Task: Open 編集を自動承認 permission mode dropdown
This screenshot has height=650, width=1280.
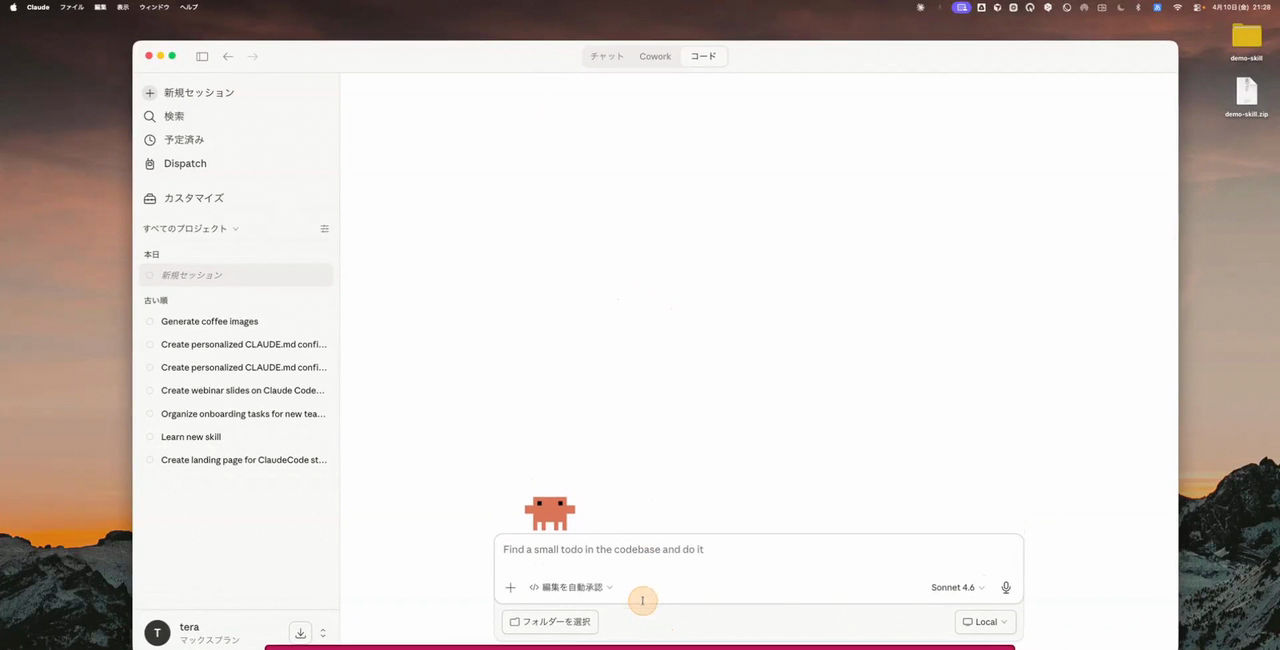Action: (571, 588)
